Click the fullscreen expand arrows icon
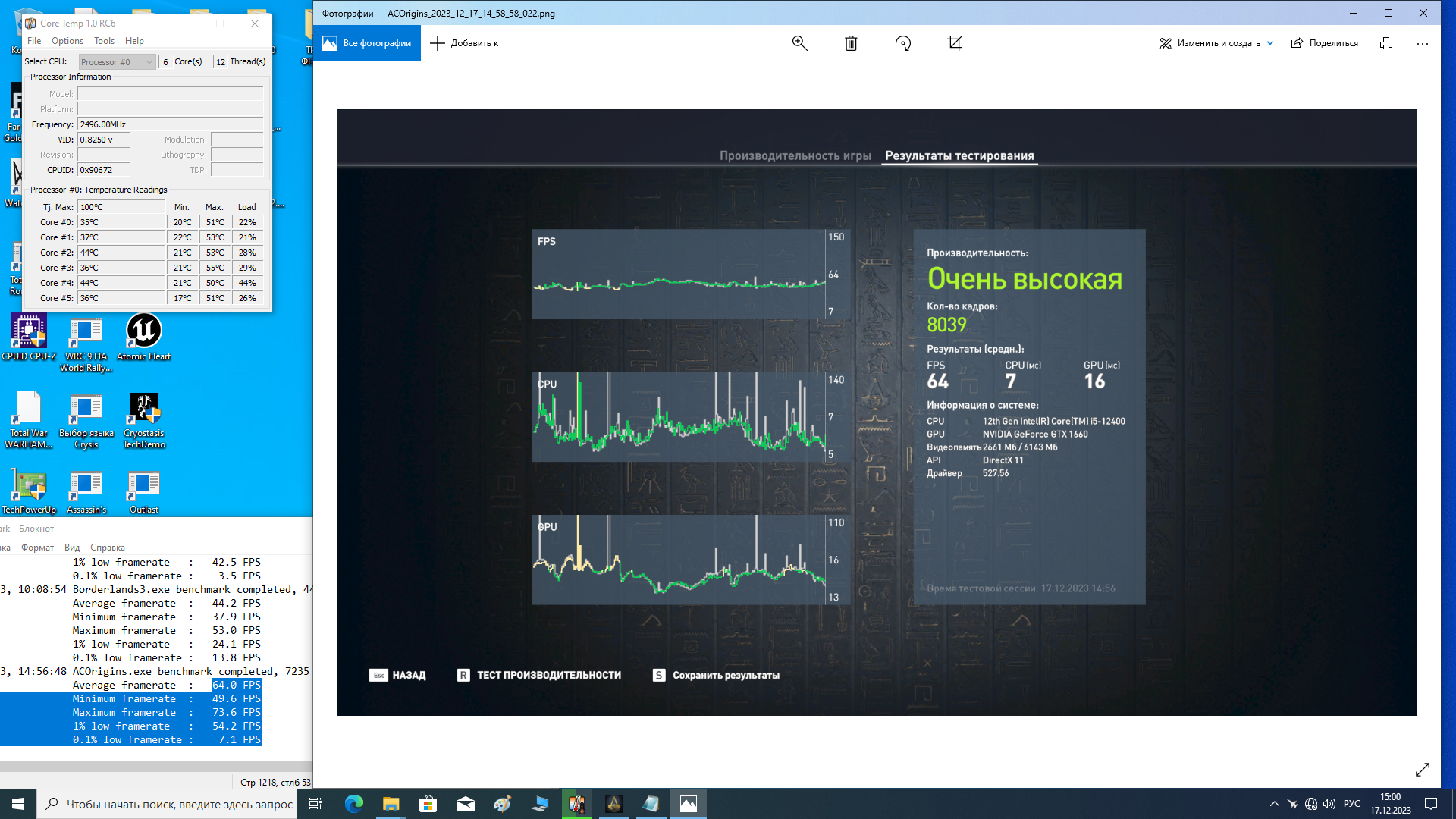This screenshot has height=819, width=1456. point(1422,770)
